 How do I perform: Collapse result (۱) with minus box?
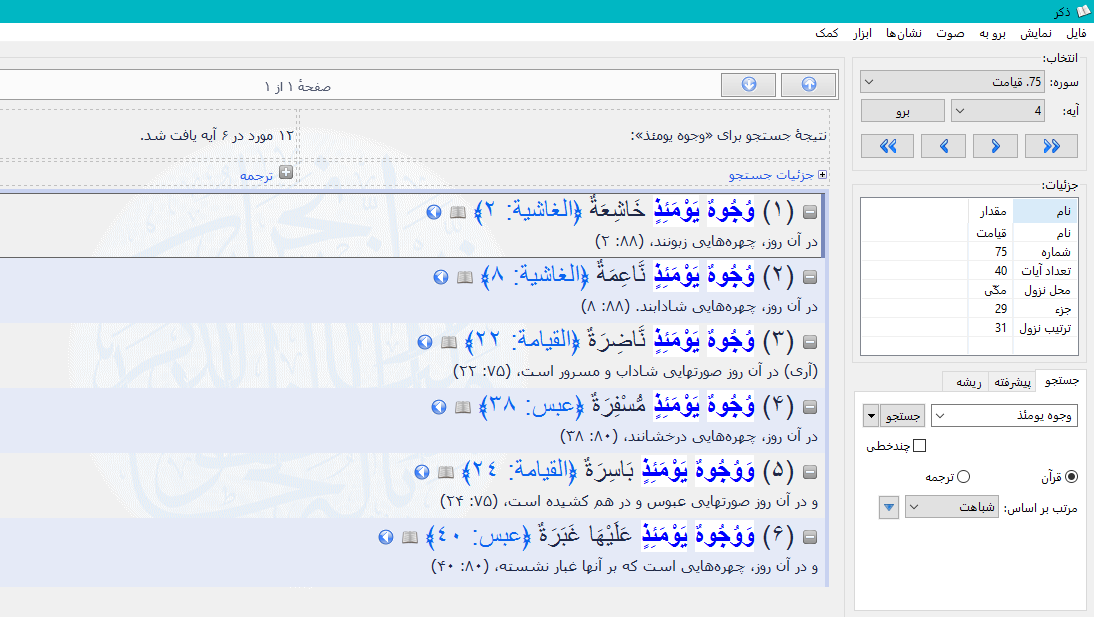(810, 211)
